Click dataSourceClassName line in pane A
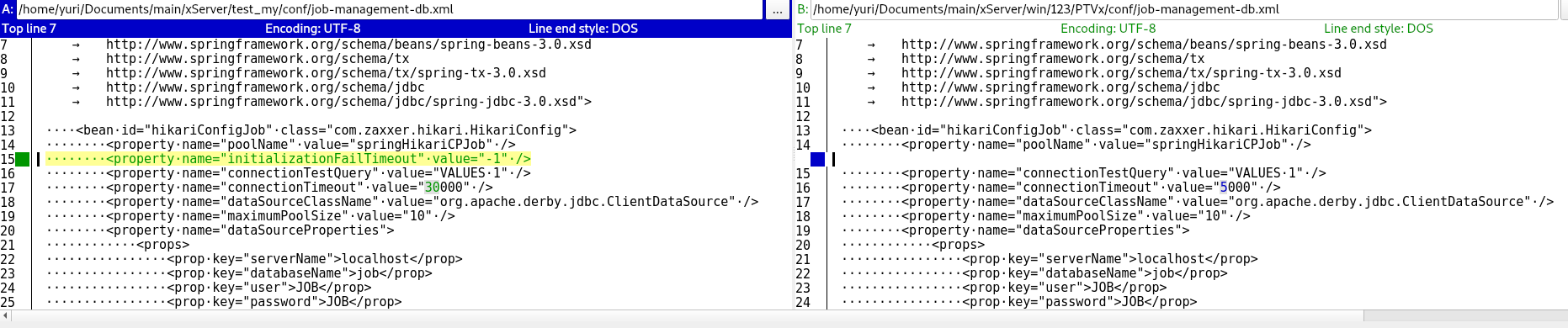Screen dimensions: 1568x328 tap(402, 202)
